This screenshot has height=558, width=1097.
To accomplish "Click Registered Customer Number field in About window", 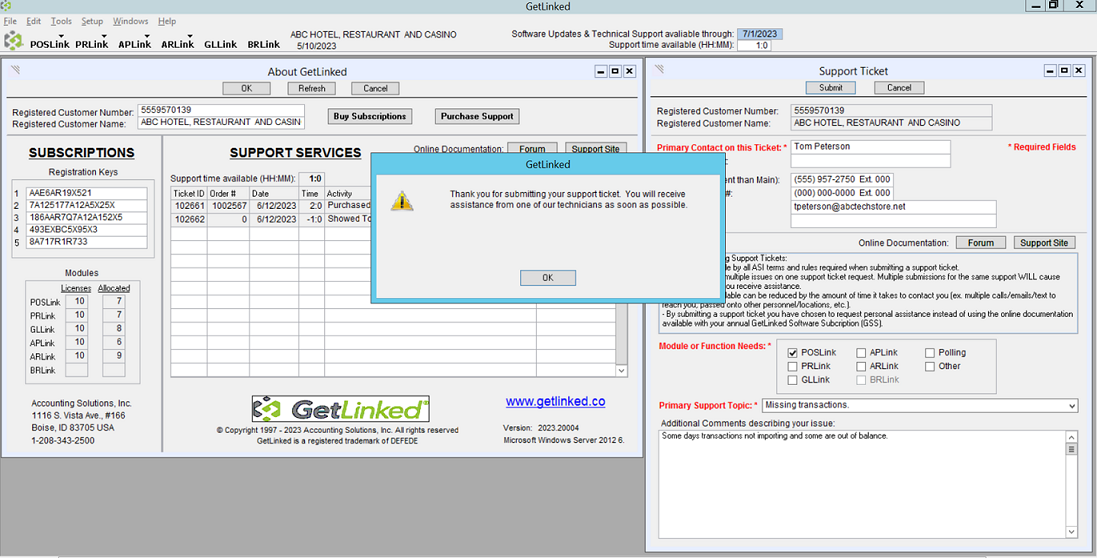I will tap(221, 110).
